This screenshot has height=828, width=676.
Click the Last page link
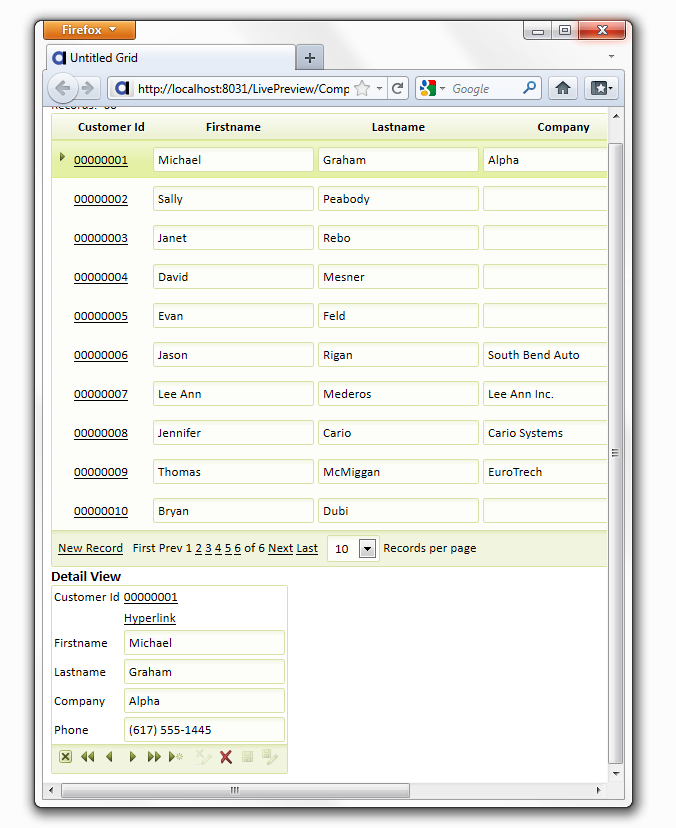307,548
